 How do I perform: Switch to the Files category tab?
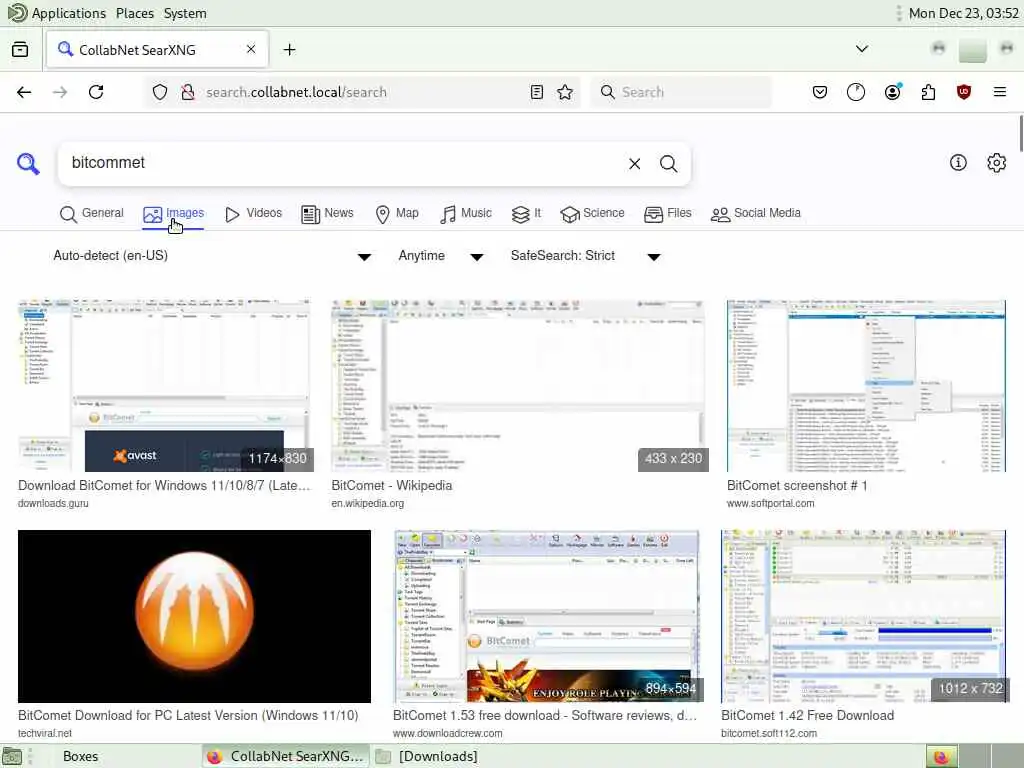667,214
